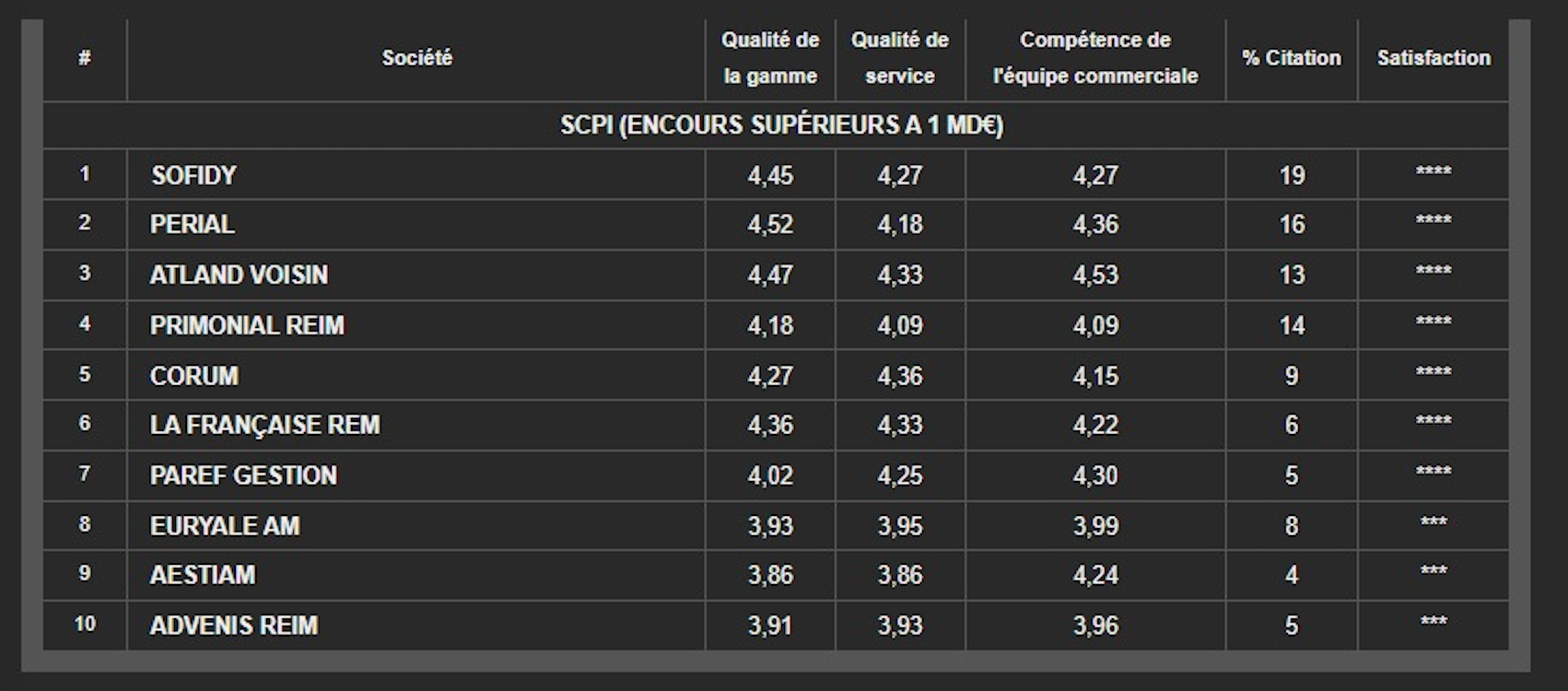Select PAREF GESTION in the list
Image resolution: width=1568 pixels, height=691 pixels.
[x=243, y=475]
